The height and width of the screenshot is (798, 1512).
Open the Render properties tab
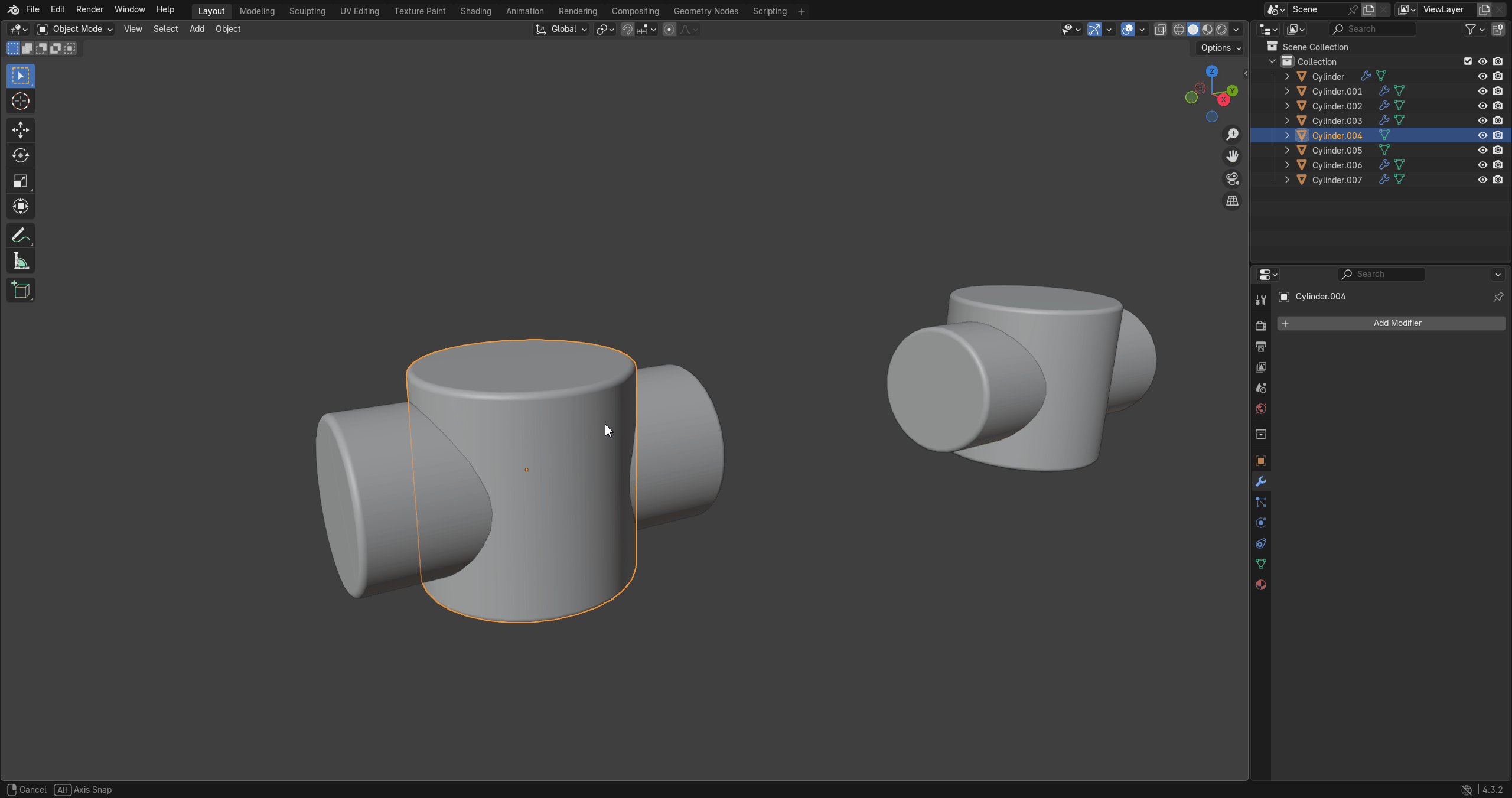point(1261,325)
